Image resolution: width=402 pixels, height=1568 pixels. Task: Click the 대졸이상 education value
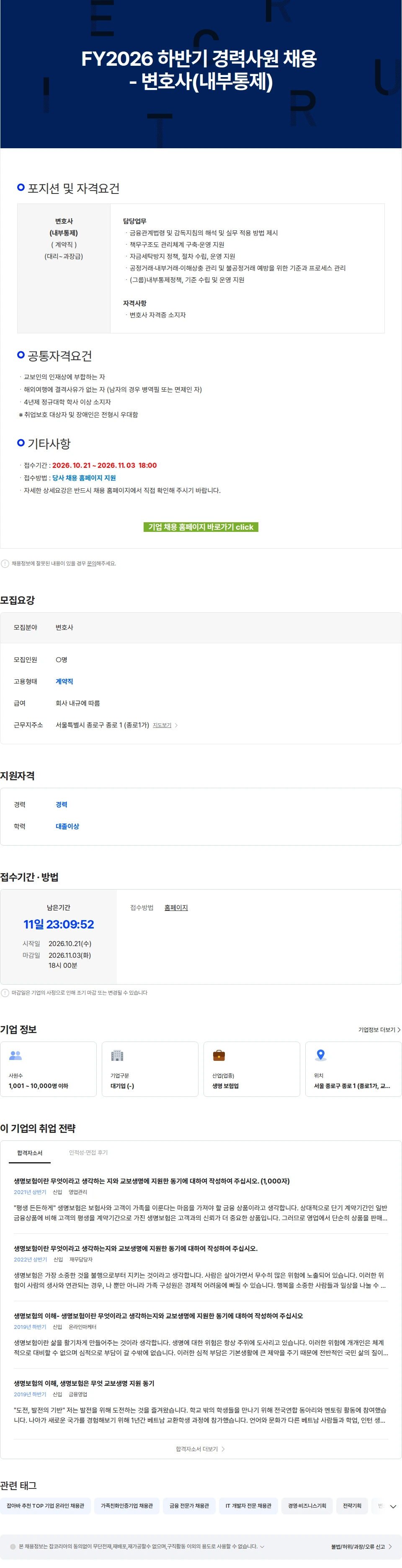click(67, 826)
